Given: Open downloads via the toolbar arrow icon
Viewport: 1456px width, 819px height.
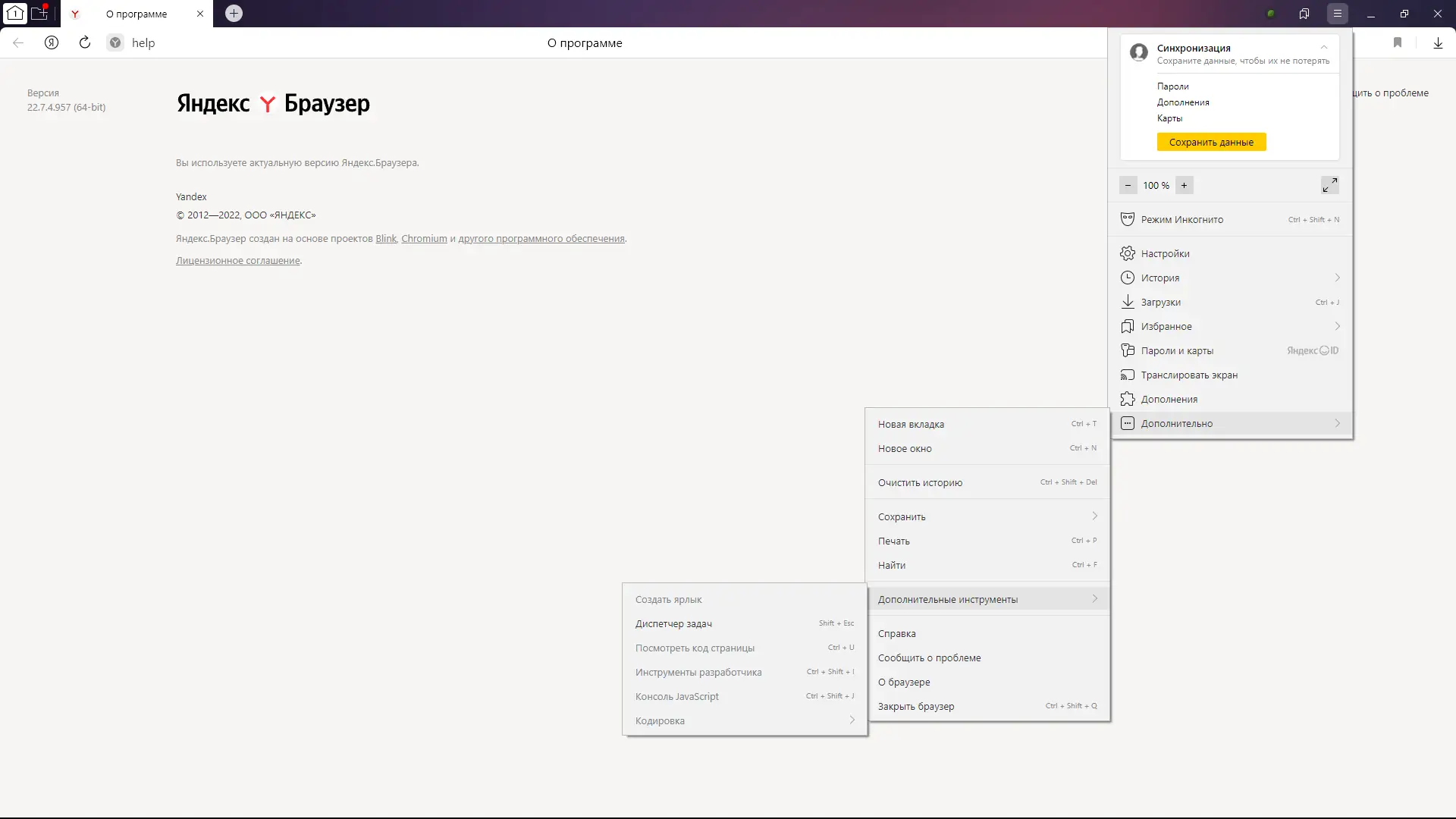Looking at the screenshot, I should tap(1438, 42).
